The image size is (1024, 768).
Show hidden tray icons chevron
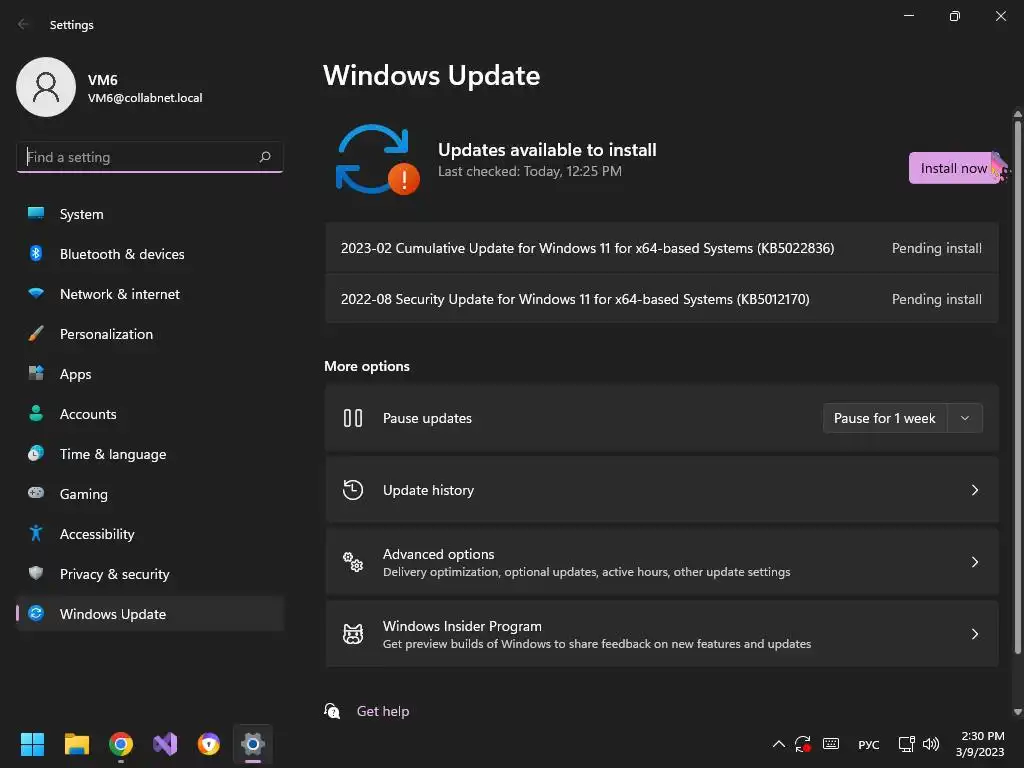[x=778, y=744]
